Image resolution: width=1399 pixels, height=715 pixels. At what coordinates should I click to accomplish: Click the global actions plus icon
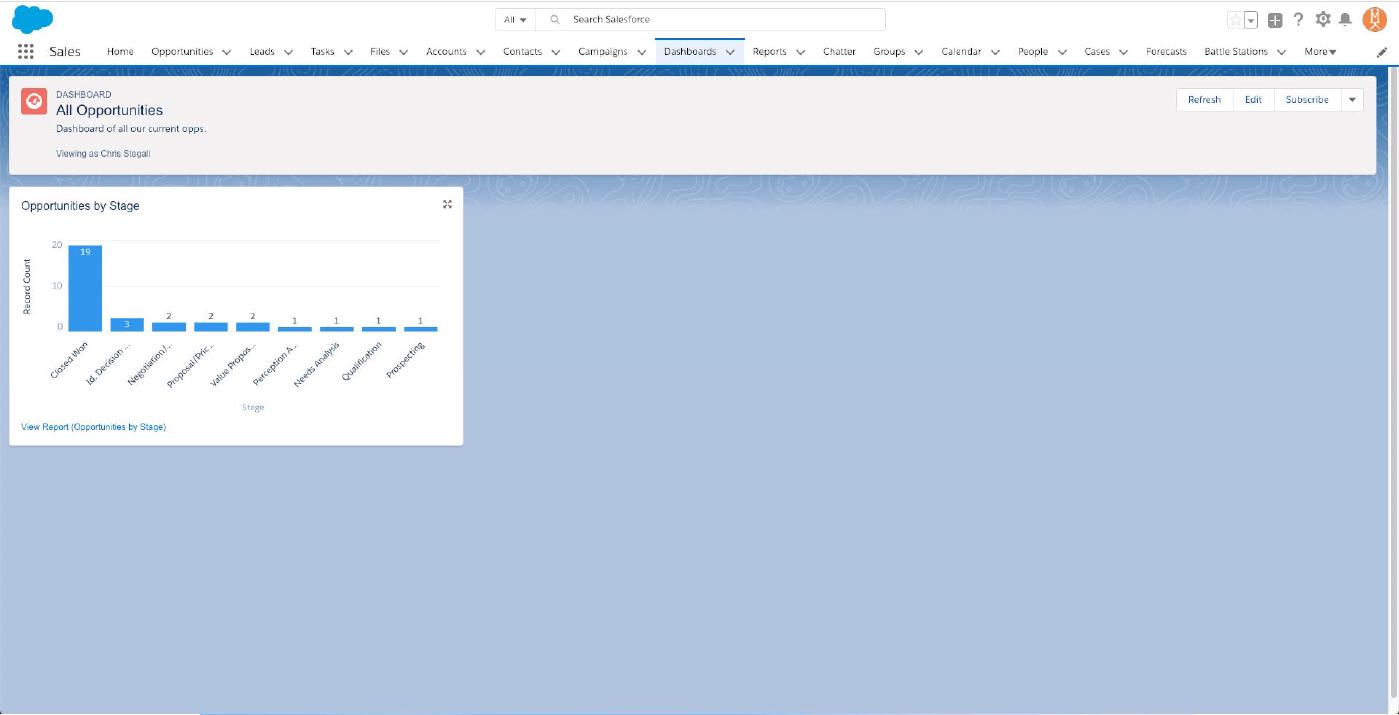coord(1275,20)
